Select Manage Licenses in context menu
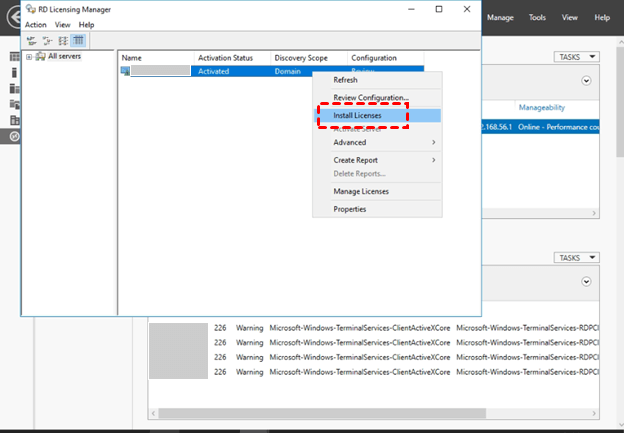The image size is (624, 433). click(361, 191)
